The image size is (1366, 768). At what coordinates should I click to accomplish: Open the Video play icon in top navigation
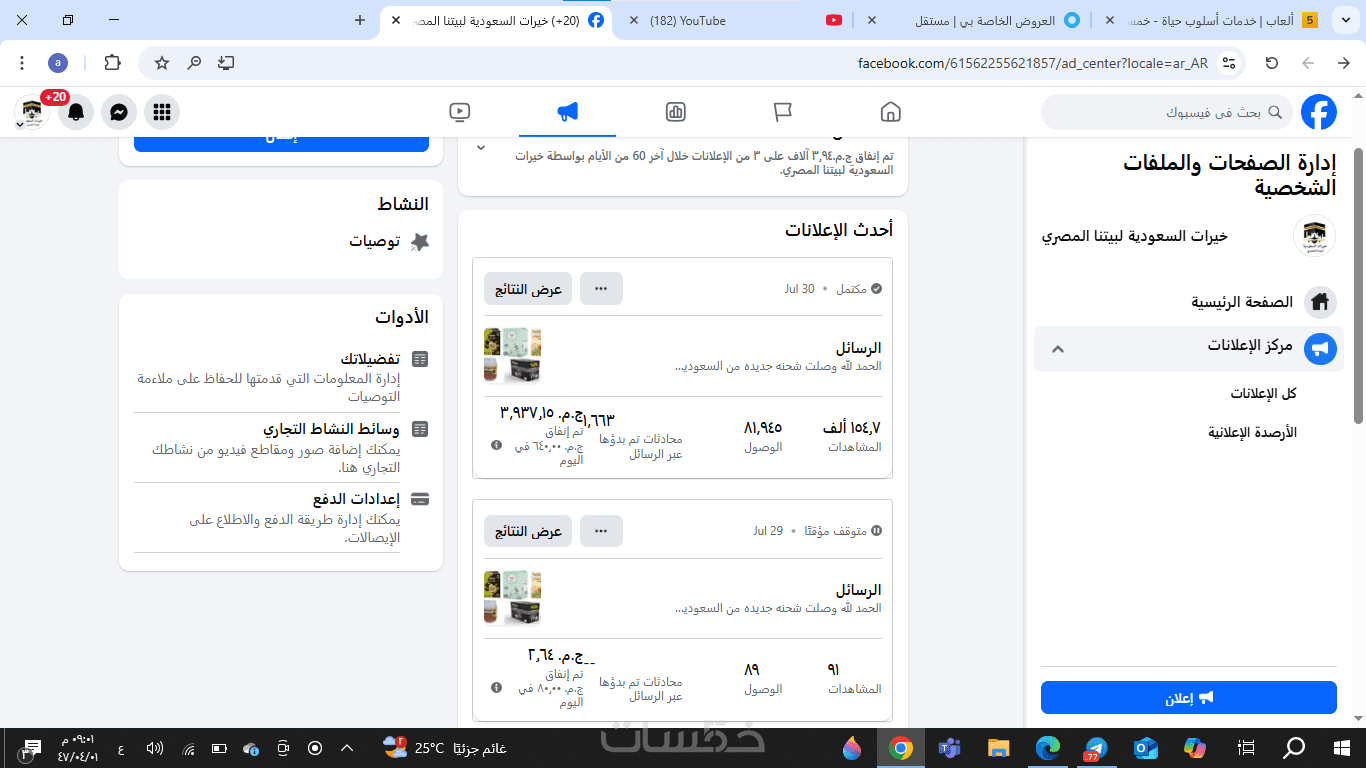[460, 112]
